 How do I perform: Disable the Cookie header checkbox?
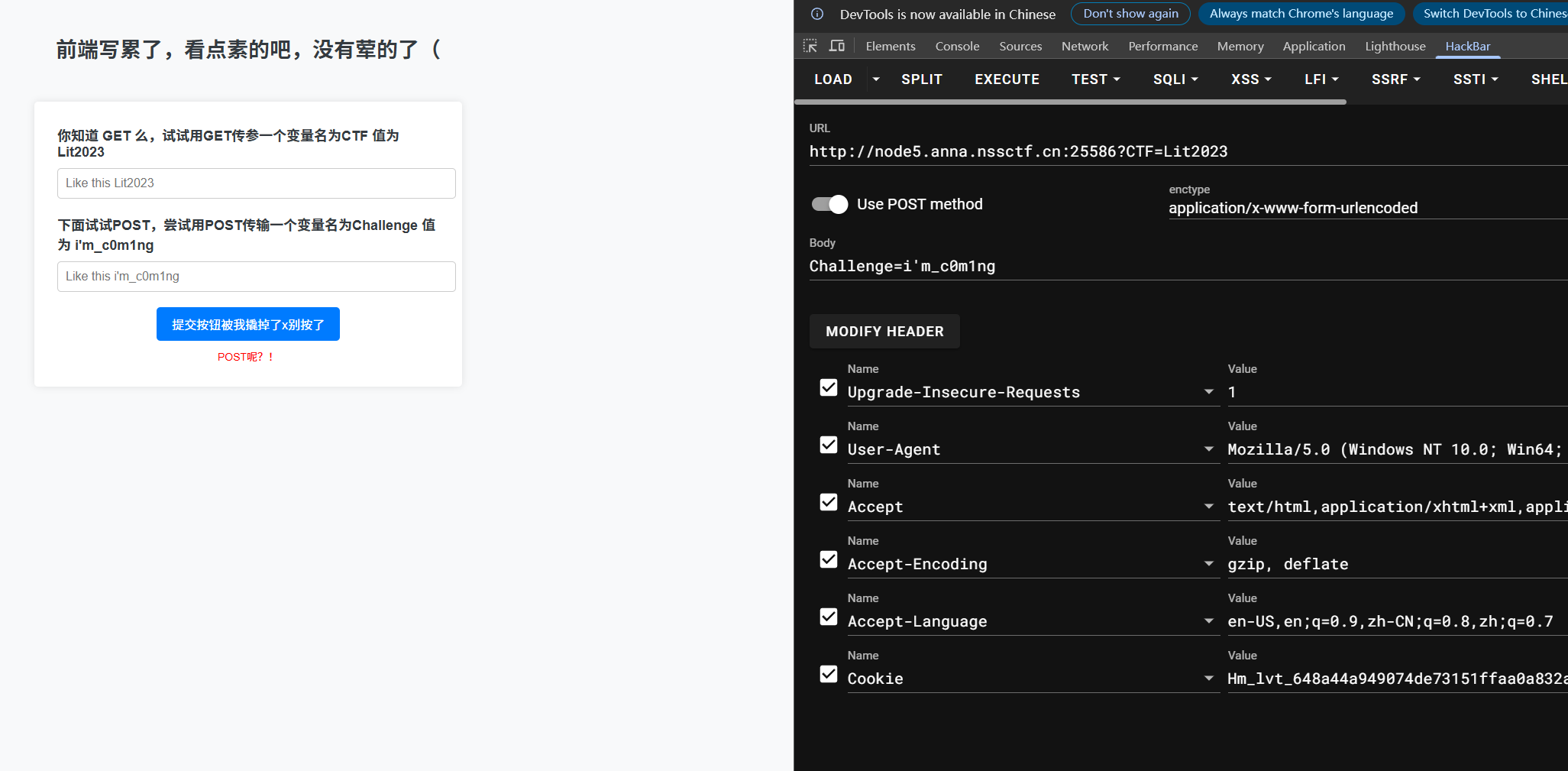[x=829, y=674]
